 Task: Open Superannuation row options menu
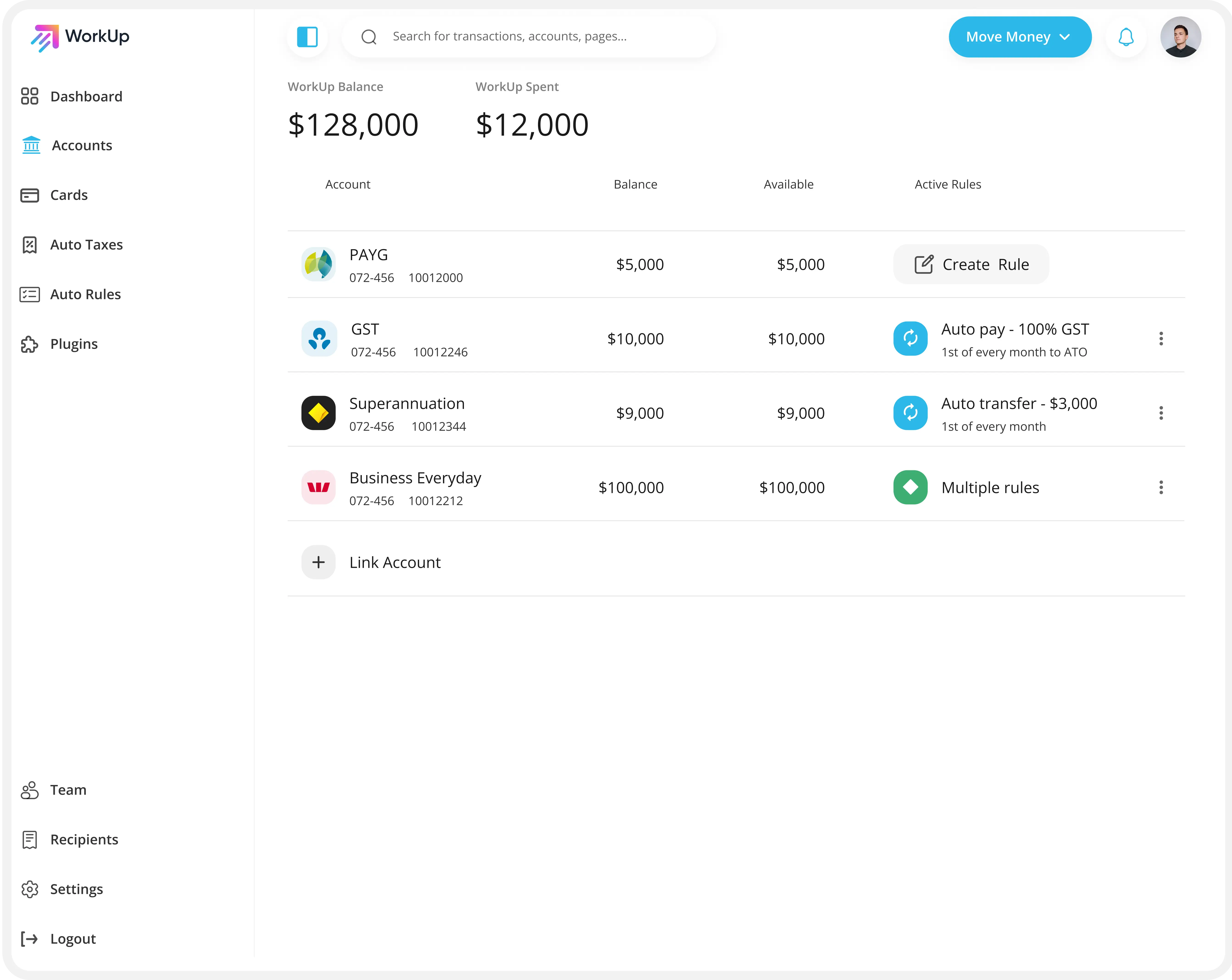point(1161,413)
